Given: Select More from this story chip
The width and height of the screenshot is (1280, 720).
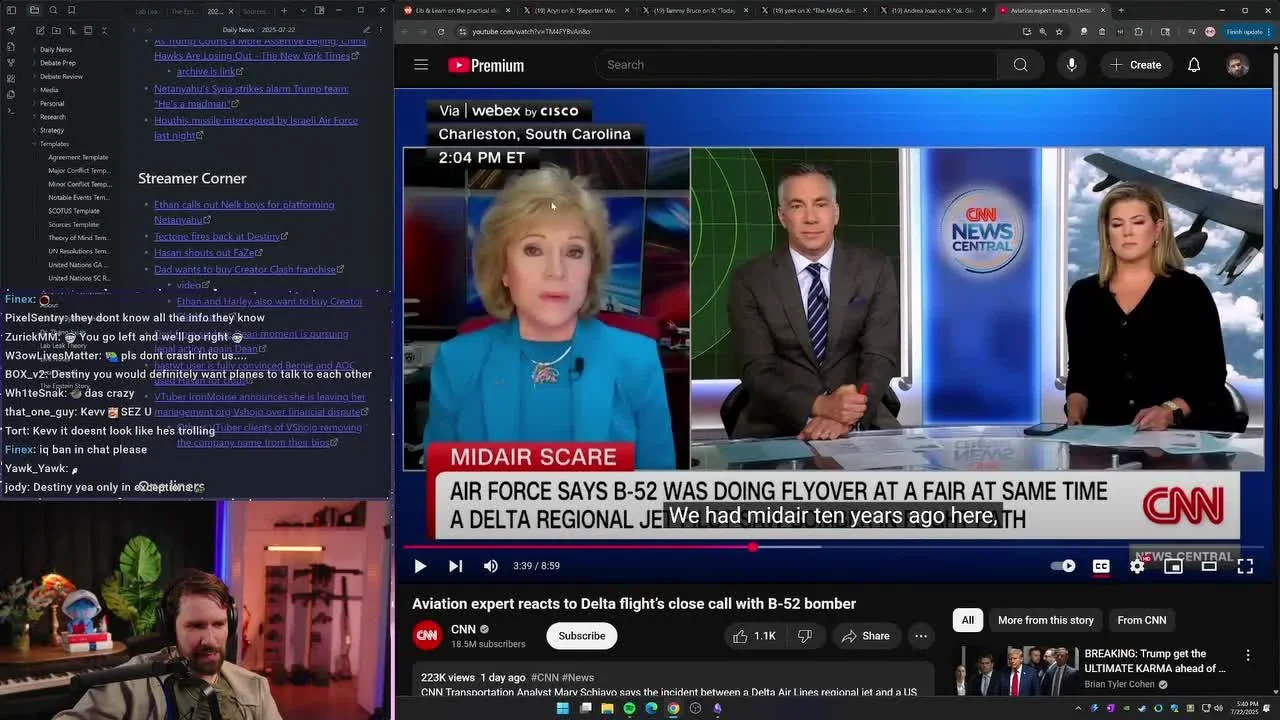Looking at the screenshot, I should pos(1045,620).
